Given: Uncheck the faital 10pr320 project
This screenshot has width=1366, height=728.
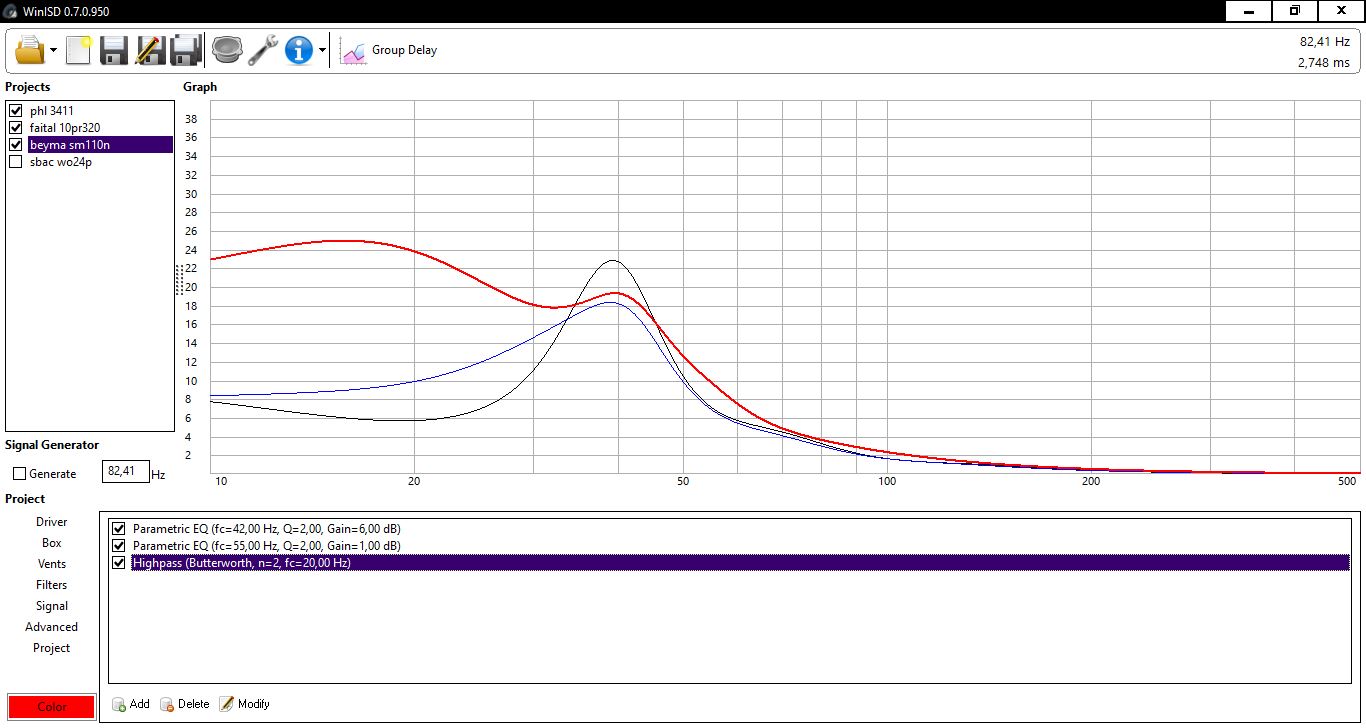Looking at the screenshot, I should pos(16,128).
